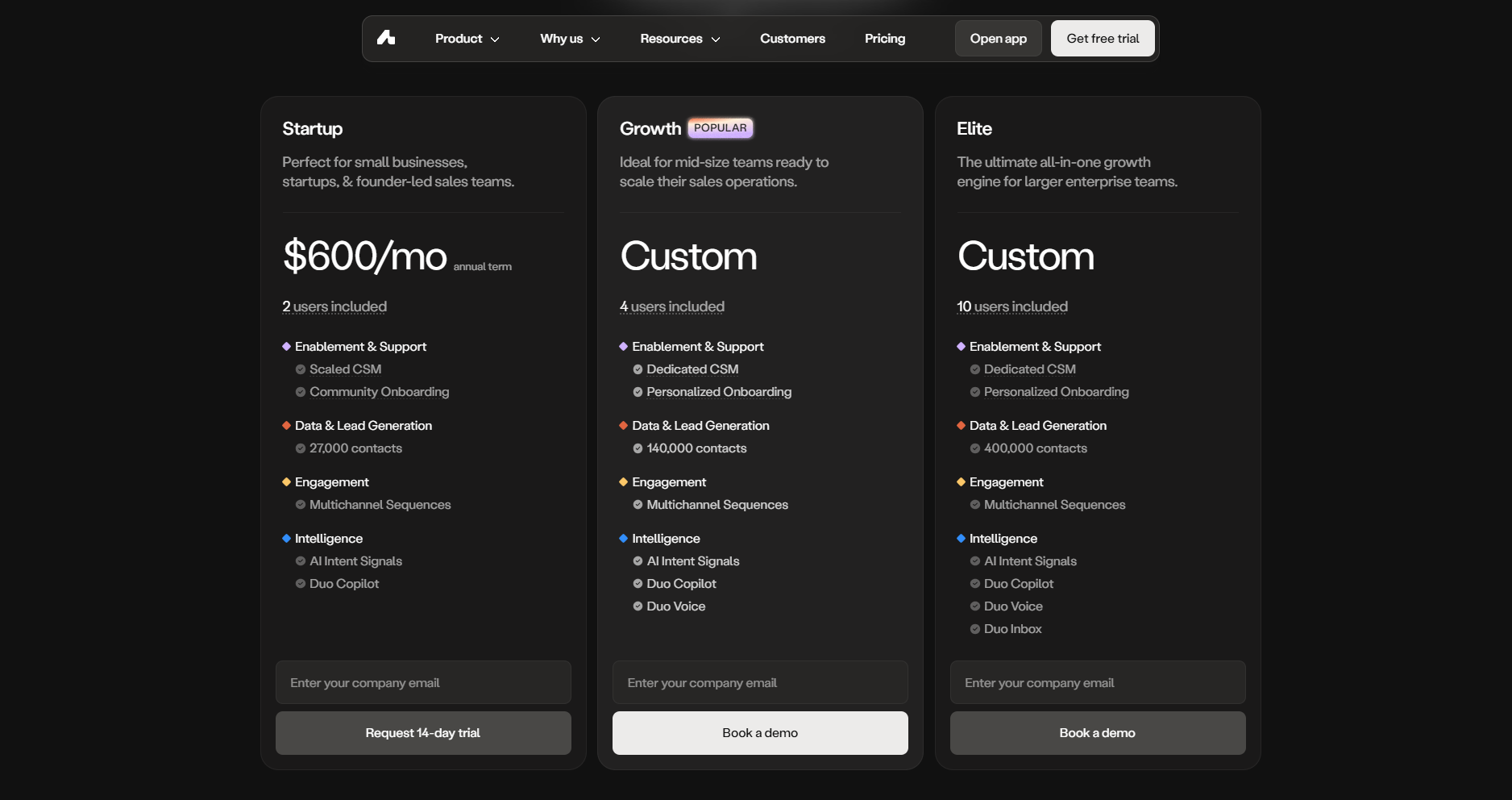Click Custom price in Elite plan
The image size is (1512, 800).
[x=1026, y=256]
